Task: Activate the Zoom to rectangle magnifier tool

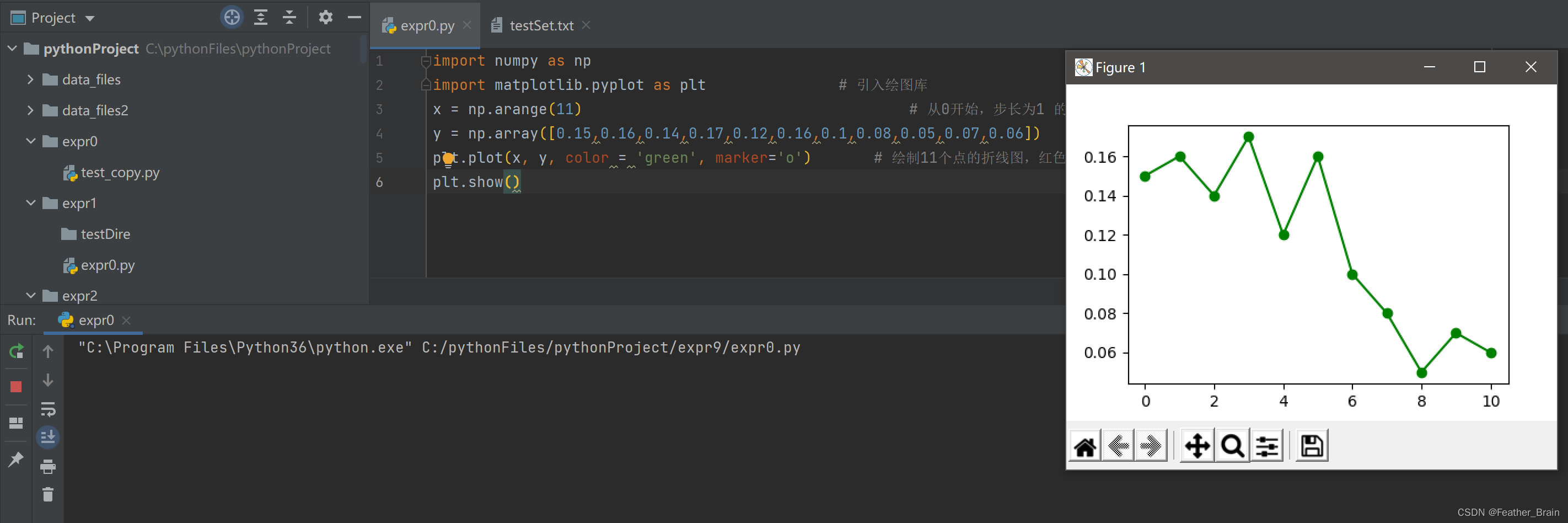Action: click(1232, 446)
